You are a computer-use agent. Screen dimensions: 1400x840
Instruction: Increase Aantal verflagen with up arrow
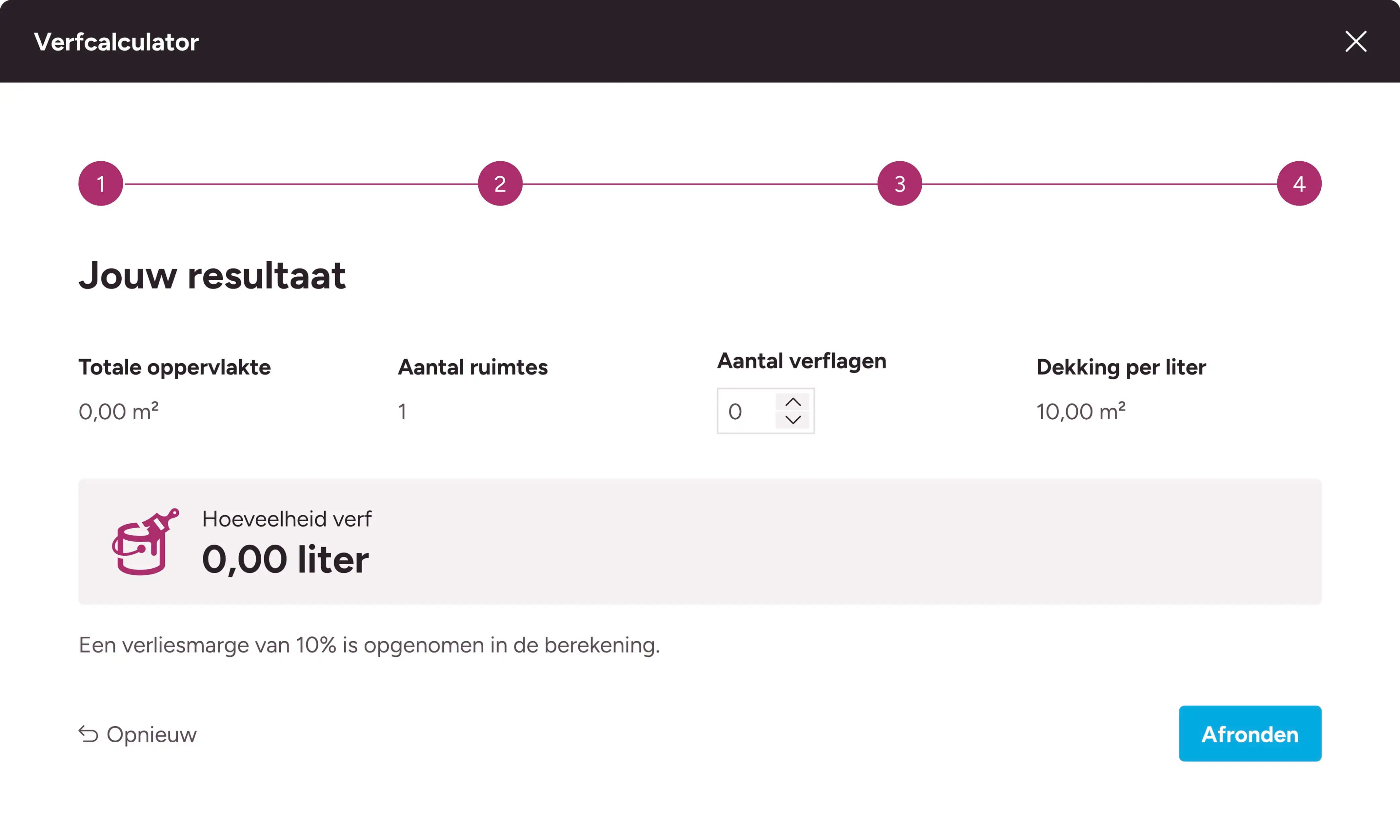point(793,402)
